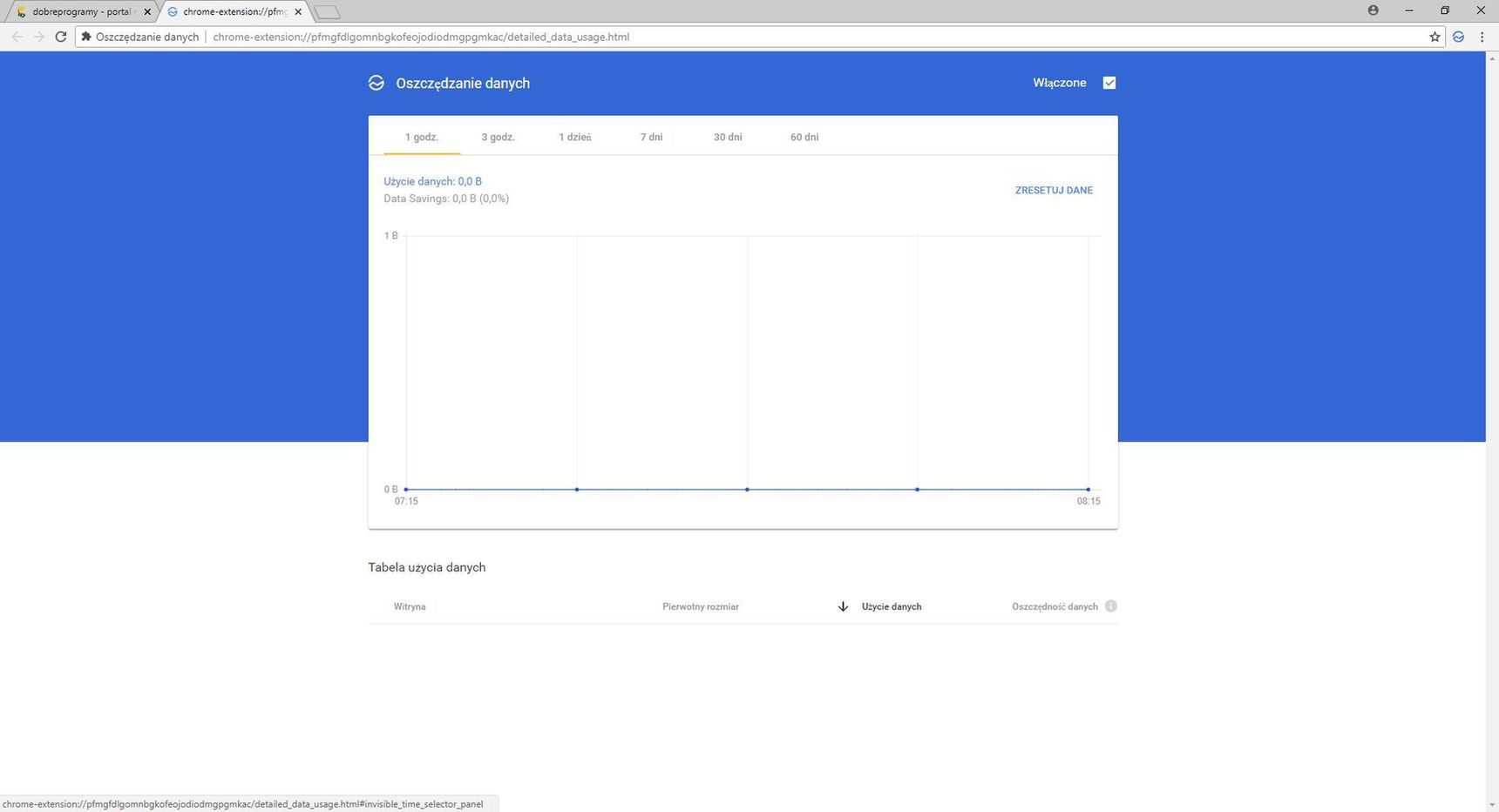Screen dimensions: 1499x812
Task: Close the dobreprogramy tab
Action: (146, 12)
